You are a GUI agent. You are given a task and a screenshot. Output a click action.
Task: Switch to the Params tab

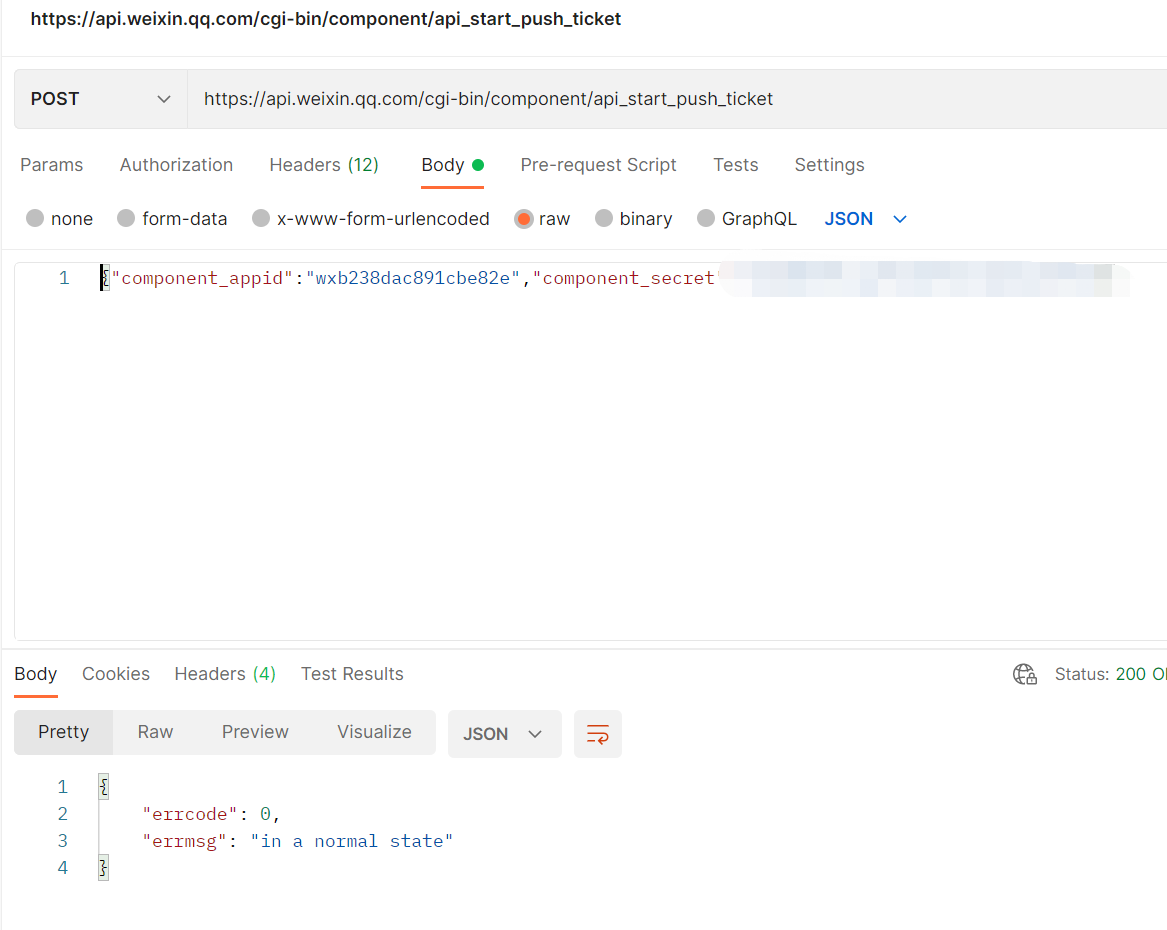[x=51, y=165]
